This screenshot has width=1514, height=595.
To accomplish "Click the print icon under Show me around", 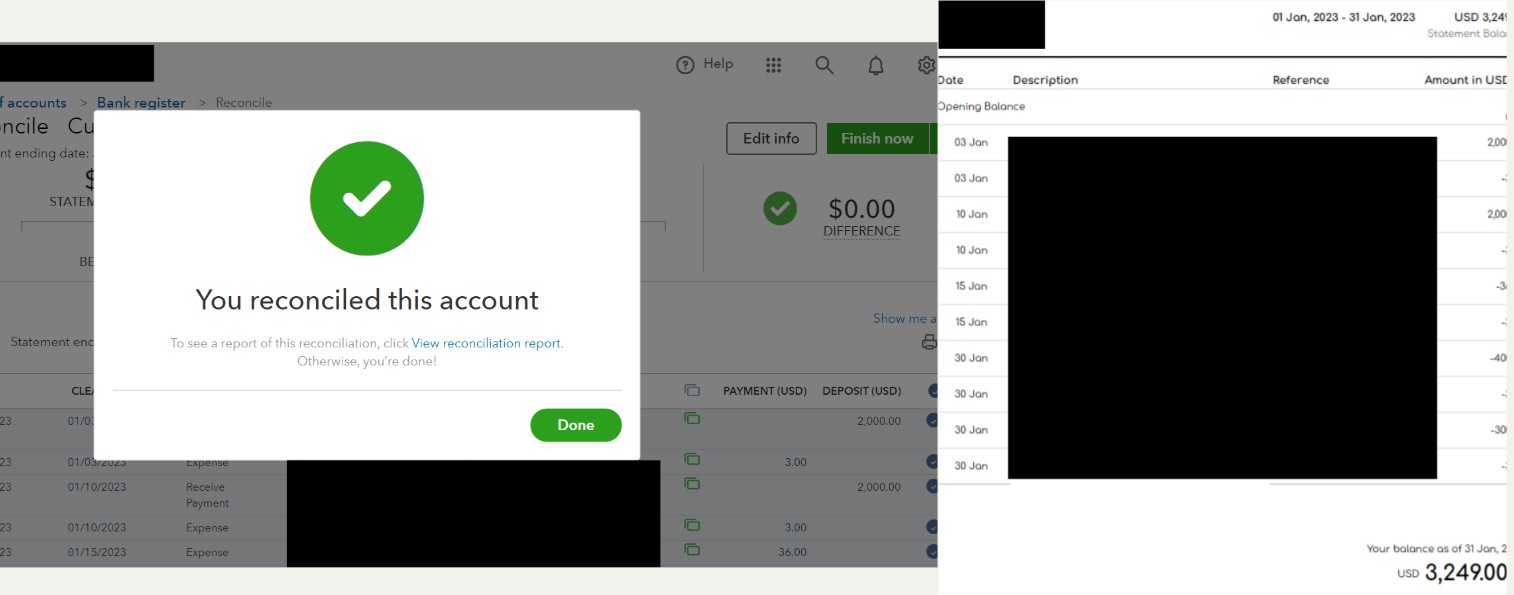I will (929, 342).
